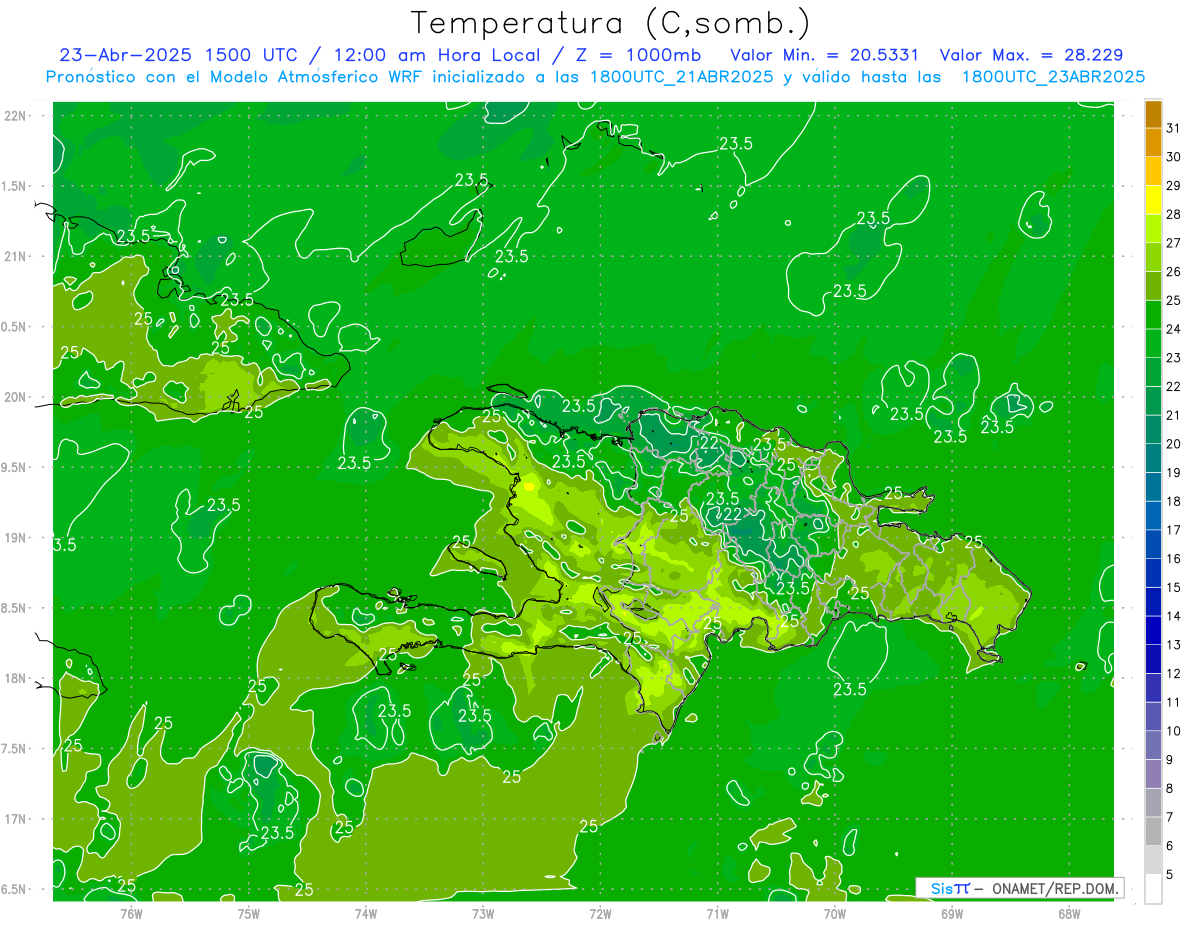This screenshot has height=927, width=1200.
Task: Click the '68W' longitude axis label
Action: pos(1069,913)
